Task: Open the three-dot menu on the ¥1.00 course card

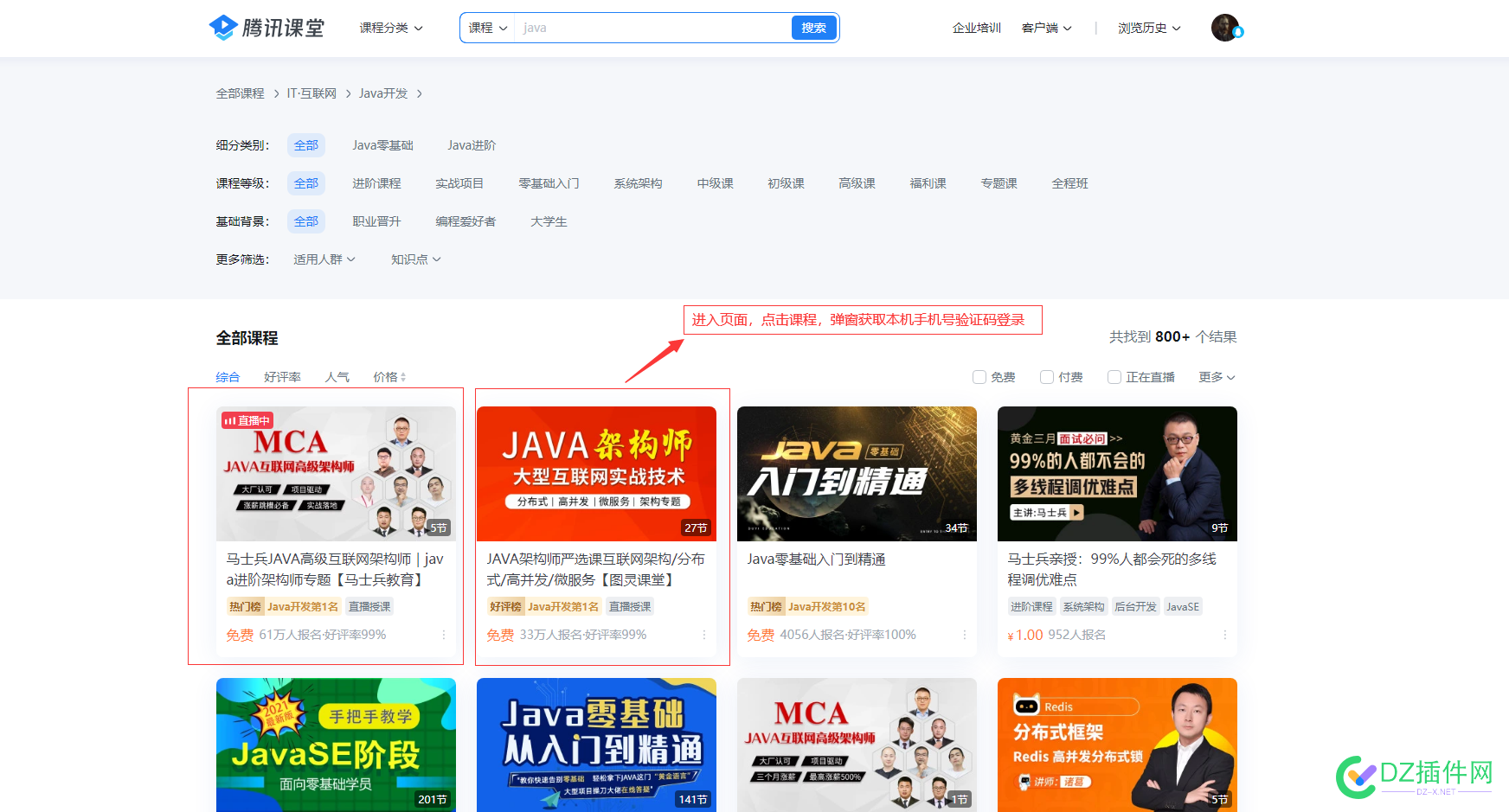Action: (x=1225, y=635)
